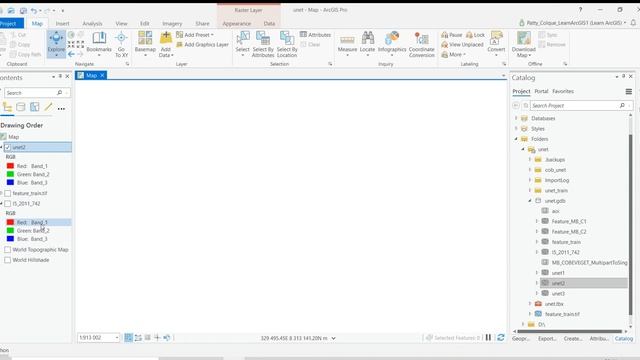Switch to Favorites tab in Catalog
Image resolution: width=640 pixels, height=360 pixels.
point(563,91)
